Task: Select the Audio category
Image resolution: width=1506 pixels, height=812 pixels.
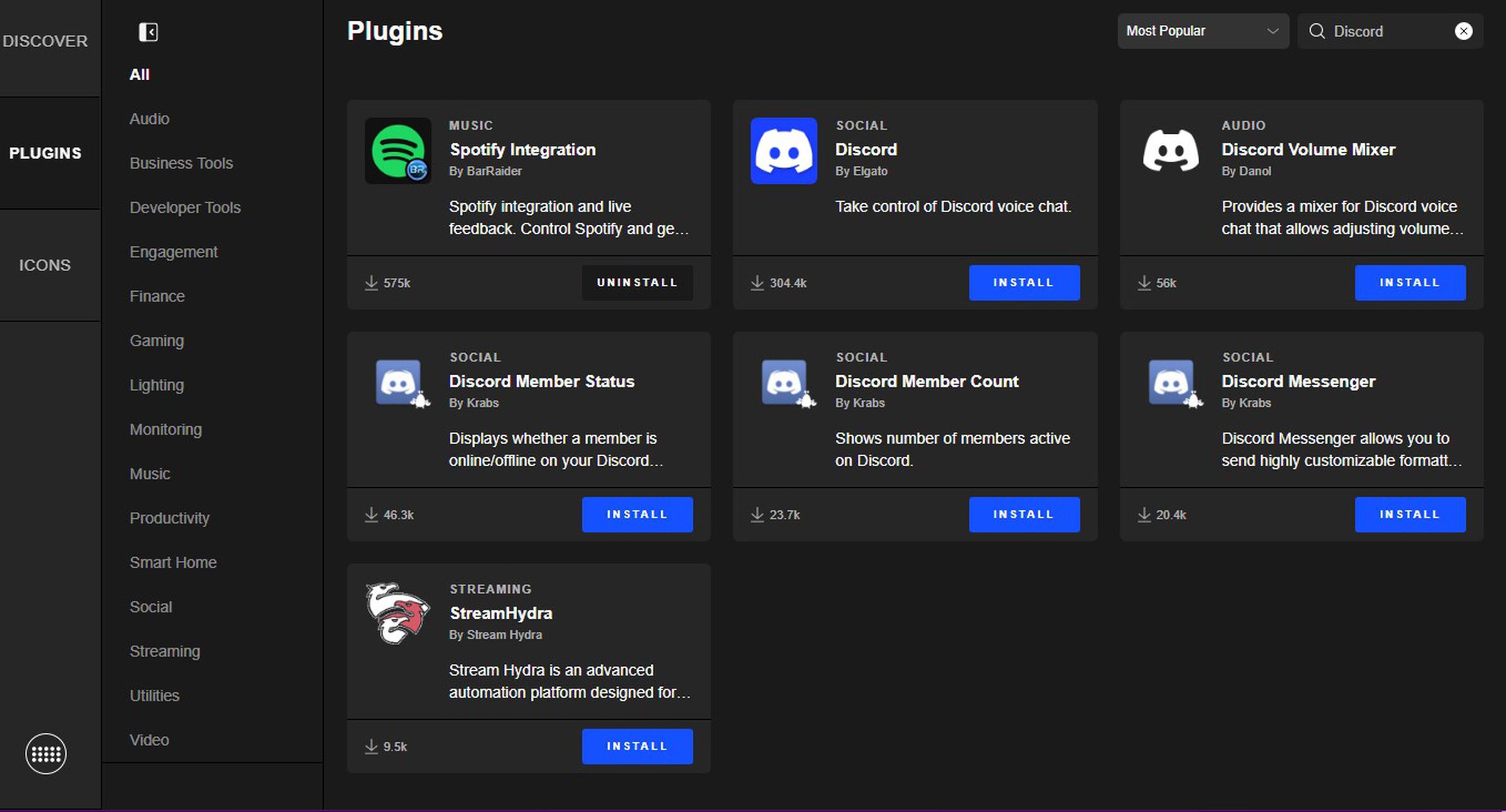Action: (x=149, y=119)
